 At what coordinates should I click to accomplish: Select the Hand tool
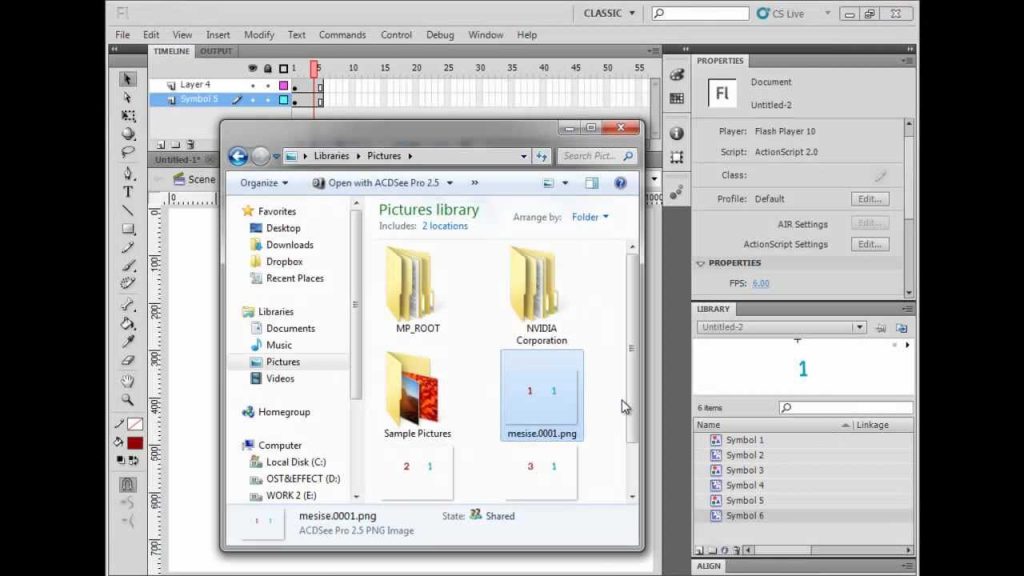(128, 380)
